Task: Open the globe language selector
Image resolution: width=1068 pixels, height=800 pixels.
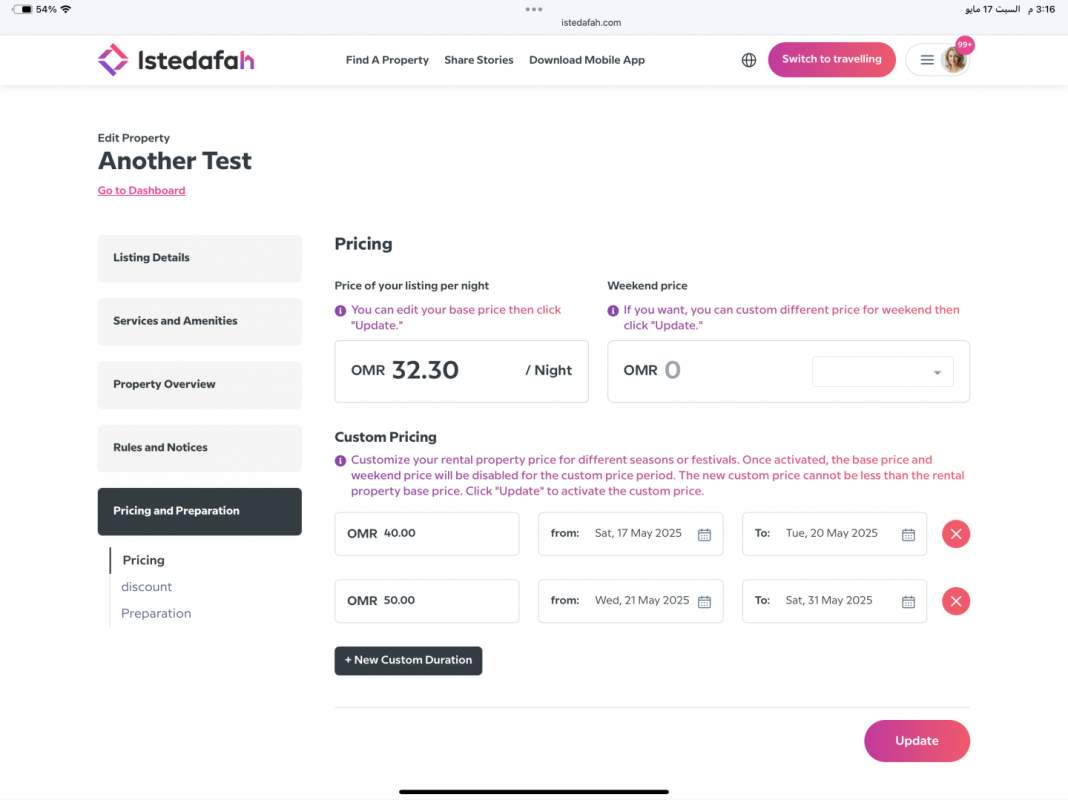Action: coord(749,60)
